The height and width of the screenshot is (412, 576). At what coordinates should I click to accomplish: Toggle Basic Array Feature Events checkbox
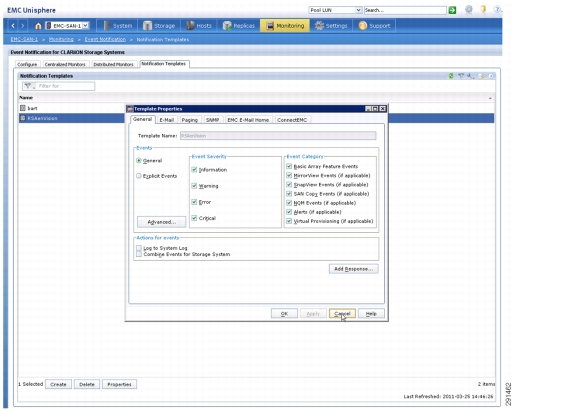pyautogui.click(x=289, y=166)
